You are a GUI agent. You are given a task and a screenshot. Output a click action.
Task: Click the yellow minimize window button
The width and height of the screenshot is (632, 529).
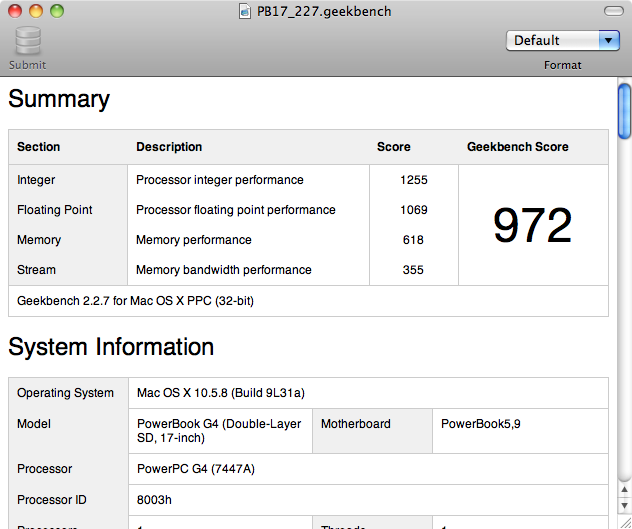pos(36,11)
